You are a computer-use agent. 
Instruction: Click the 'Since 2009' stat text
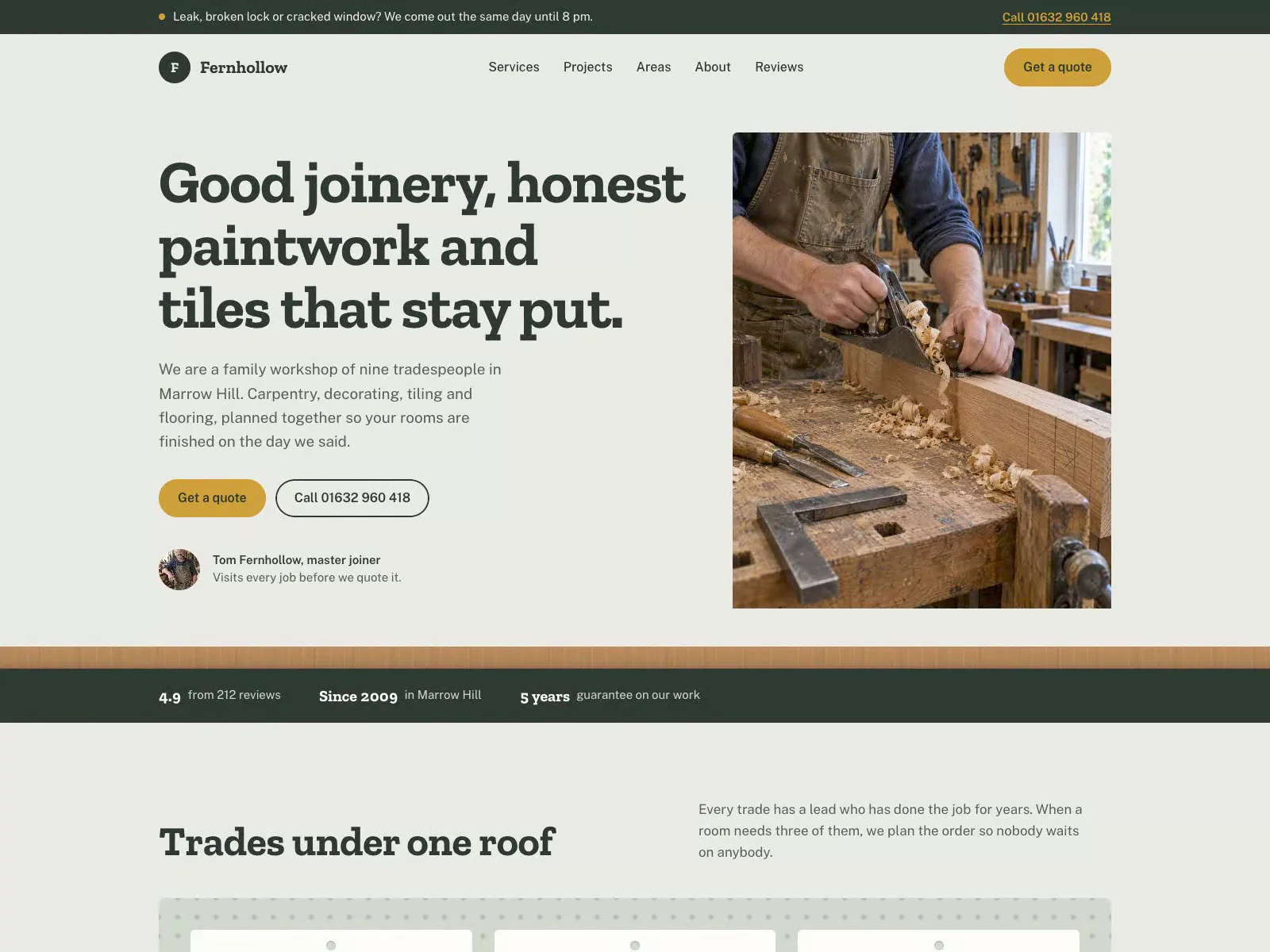(358, 697)
